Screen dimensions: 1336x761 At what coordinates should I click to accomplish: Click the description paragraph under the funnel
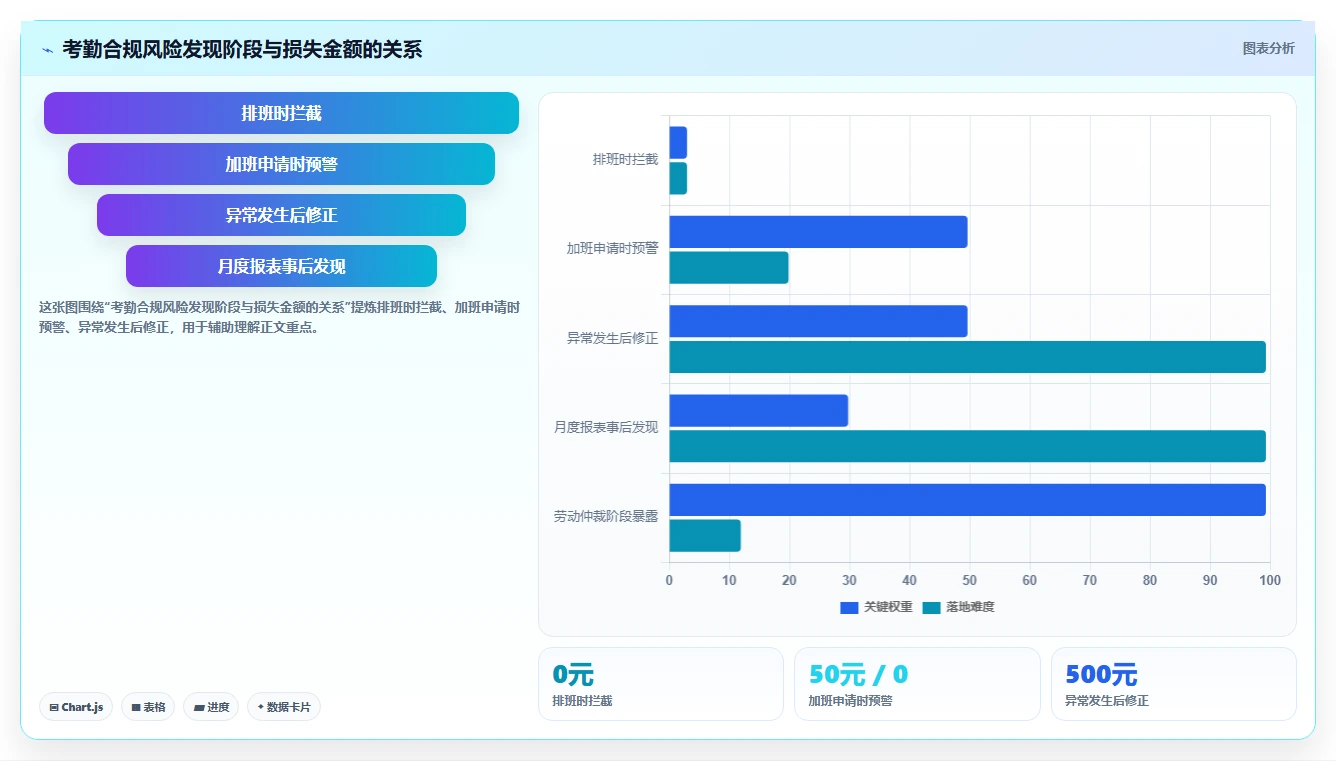point(279,317)
